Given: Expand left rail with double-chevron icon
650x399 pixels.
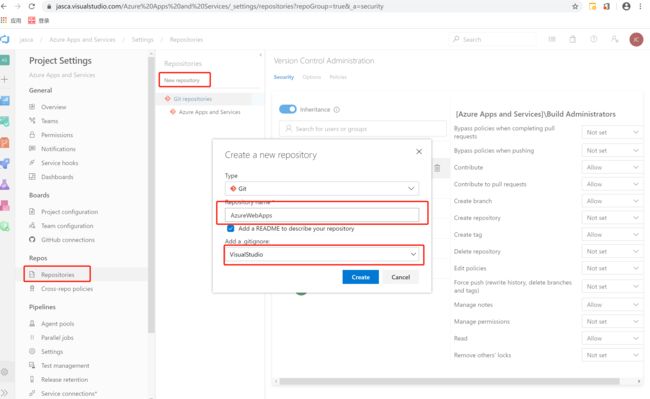Looking at the screenshot, I should (x=4, y=392).
